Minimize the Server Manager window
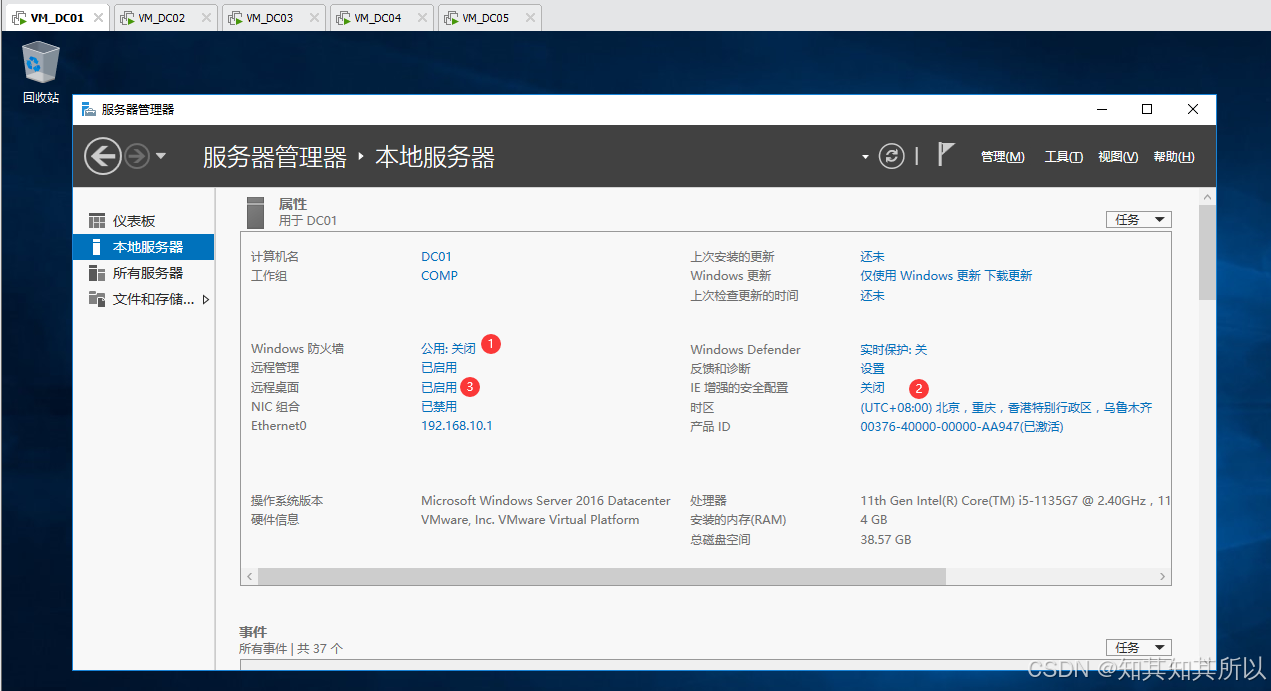The image size is (1271, 691). [1102, 109]
